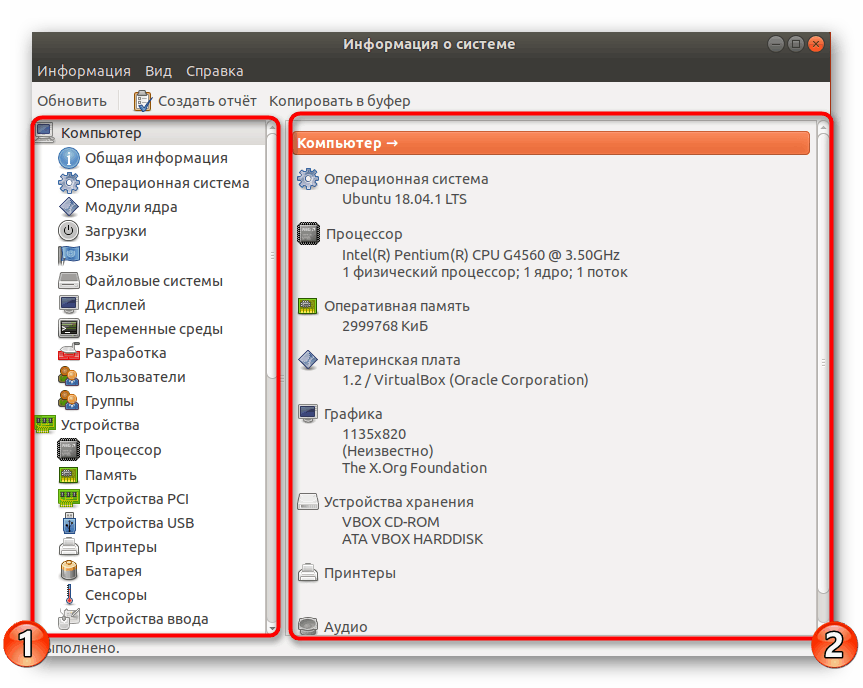
Task: Click the memory module icon for Память
Action: click(69, 474)
